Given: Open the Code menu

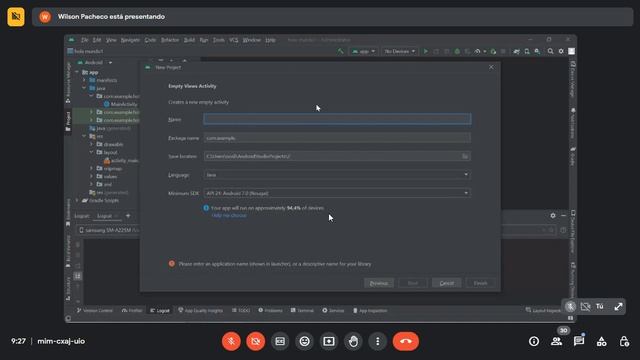Looking at the screenshot, I should 150,40.
